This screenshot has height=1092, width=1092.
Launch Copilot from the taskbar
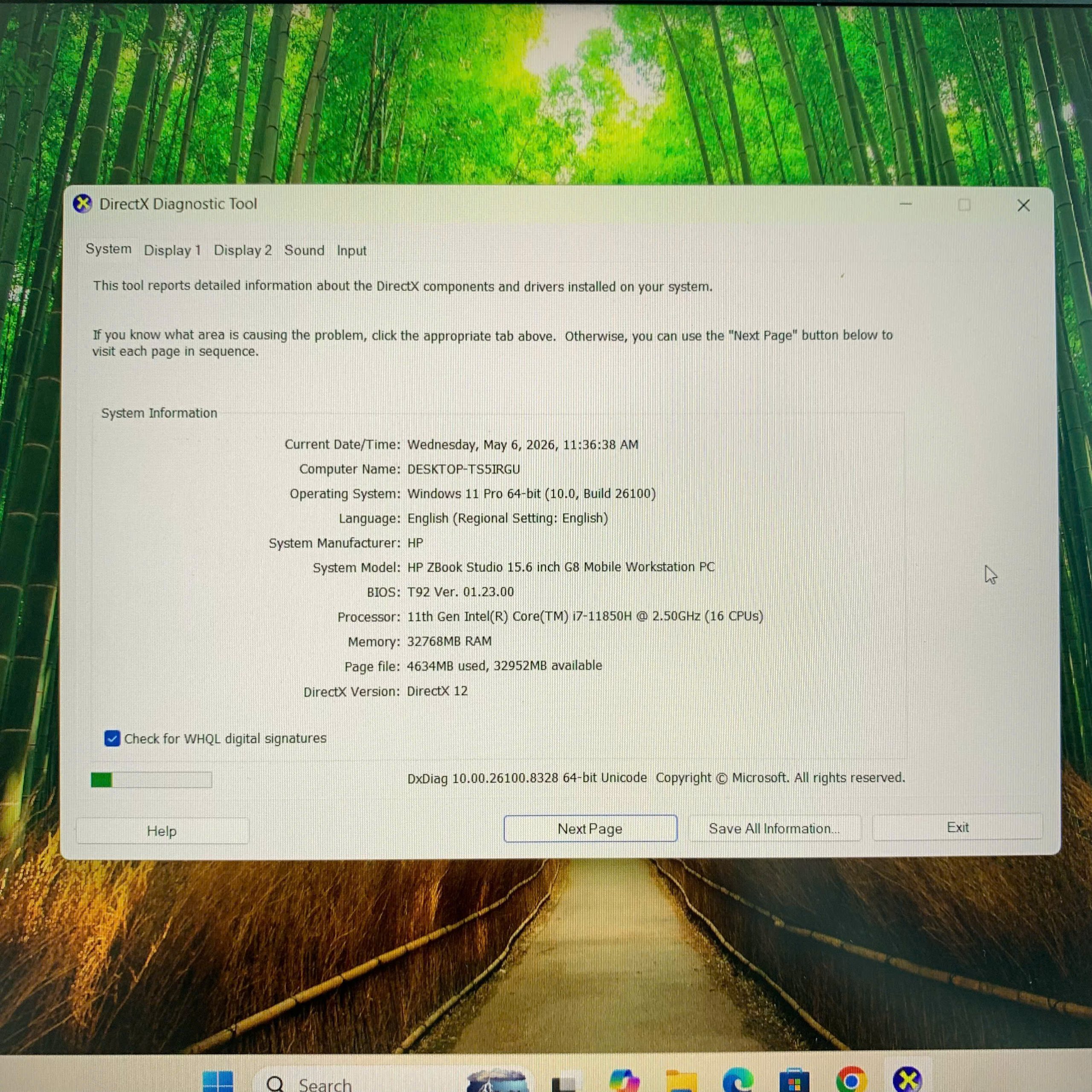pos(624,1080)
